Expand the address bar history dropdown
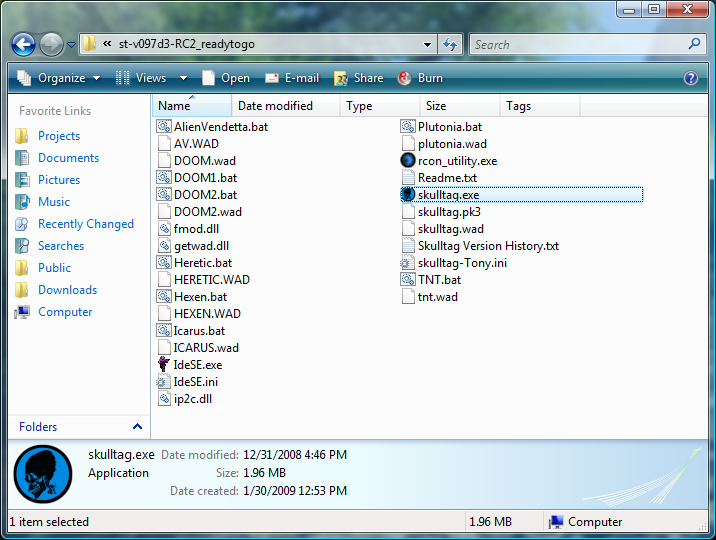Image resolution: width=716 pixels, height=540 pixels. tap(427, 45)
